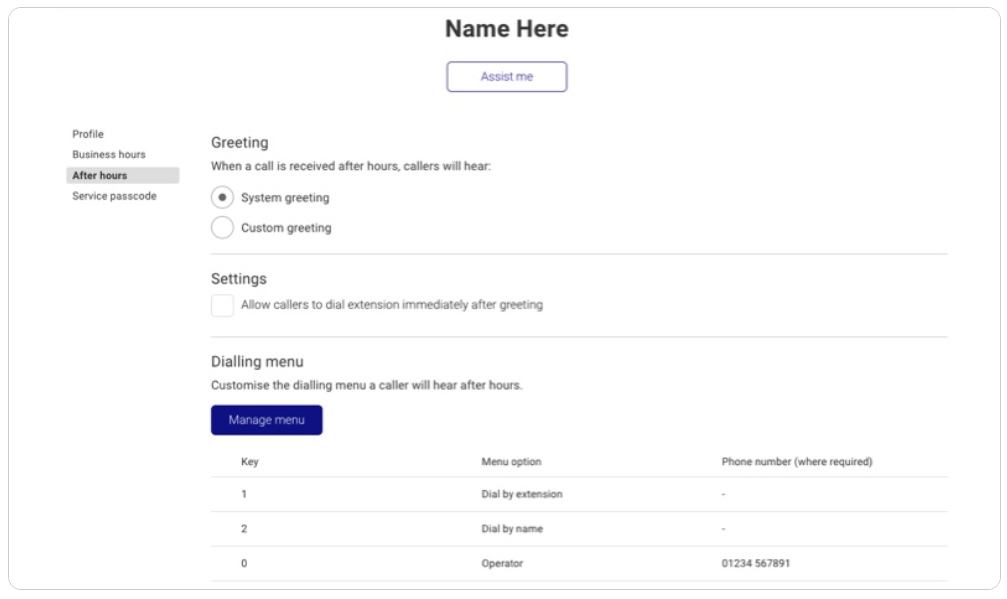The width and height of the screenshot is (1007, 599).
Task: Click key 1 in the table
Action: 244,494
